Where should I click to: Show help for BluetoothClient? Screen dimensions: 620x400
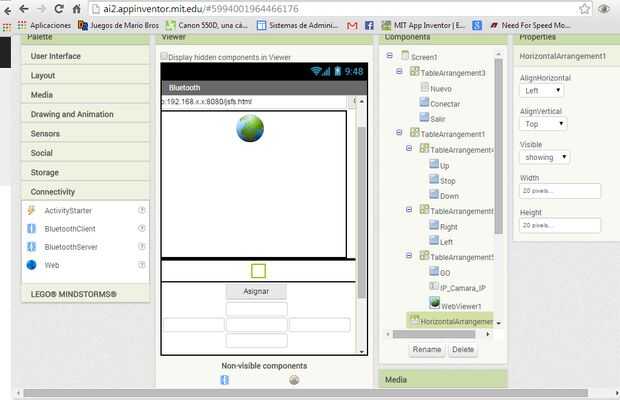tap(142, 228)
